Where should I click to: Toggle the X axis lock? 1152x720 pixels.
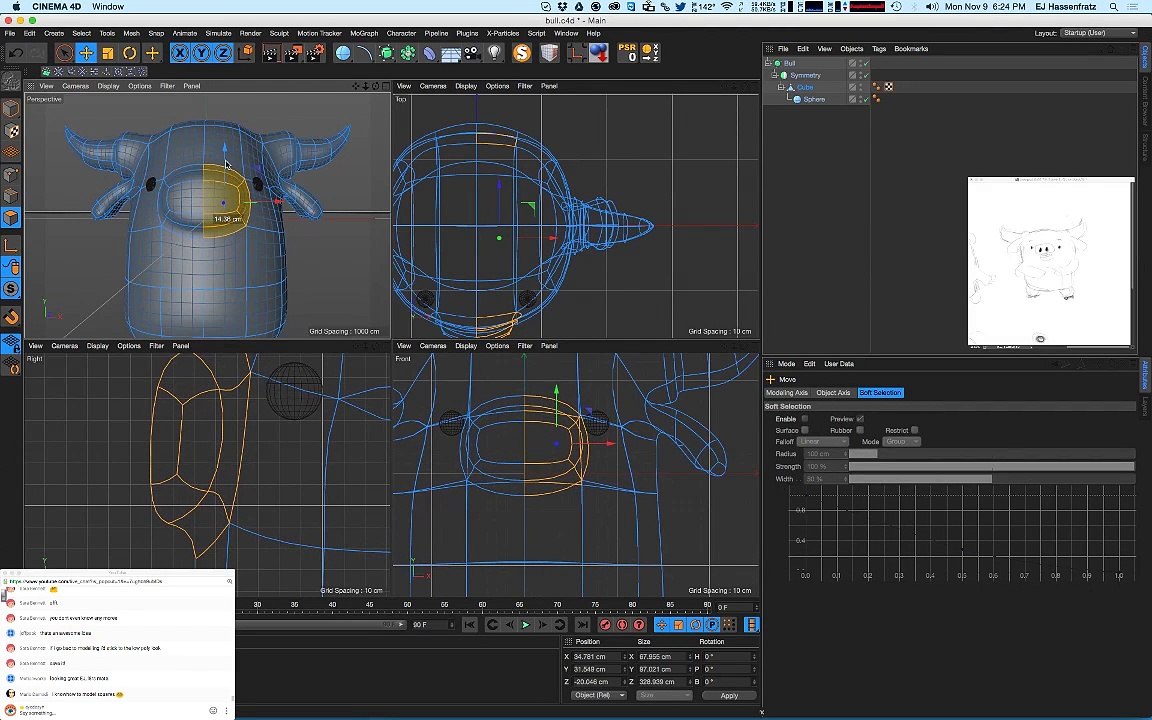point(180,53)
